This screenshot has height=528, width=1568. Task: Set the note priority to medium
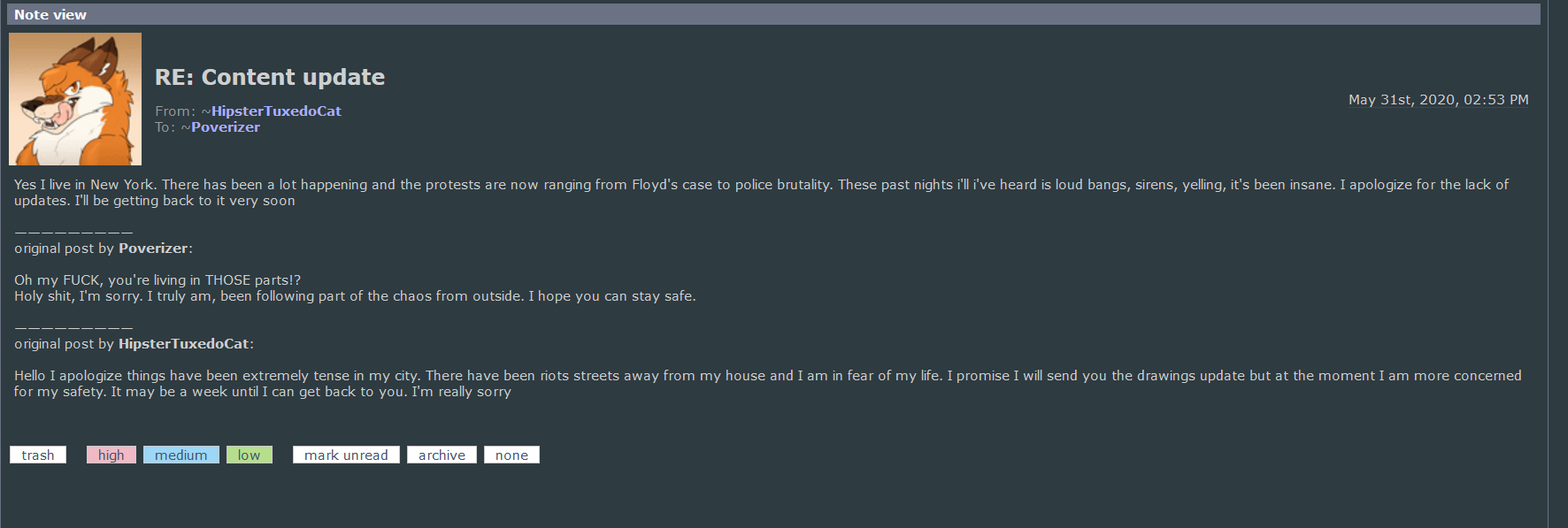point(181,455)
